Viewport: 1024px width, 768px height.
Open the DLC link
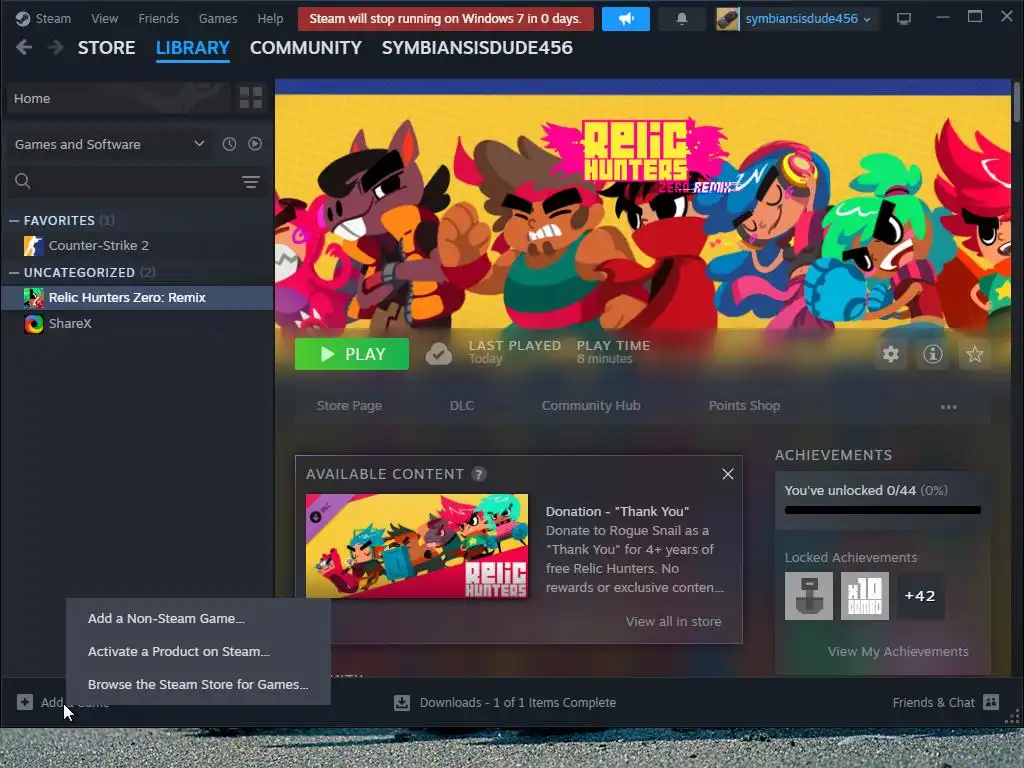click(462, 406)
